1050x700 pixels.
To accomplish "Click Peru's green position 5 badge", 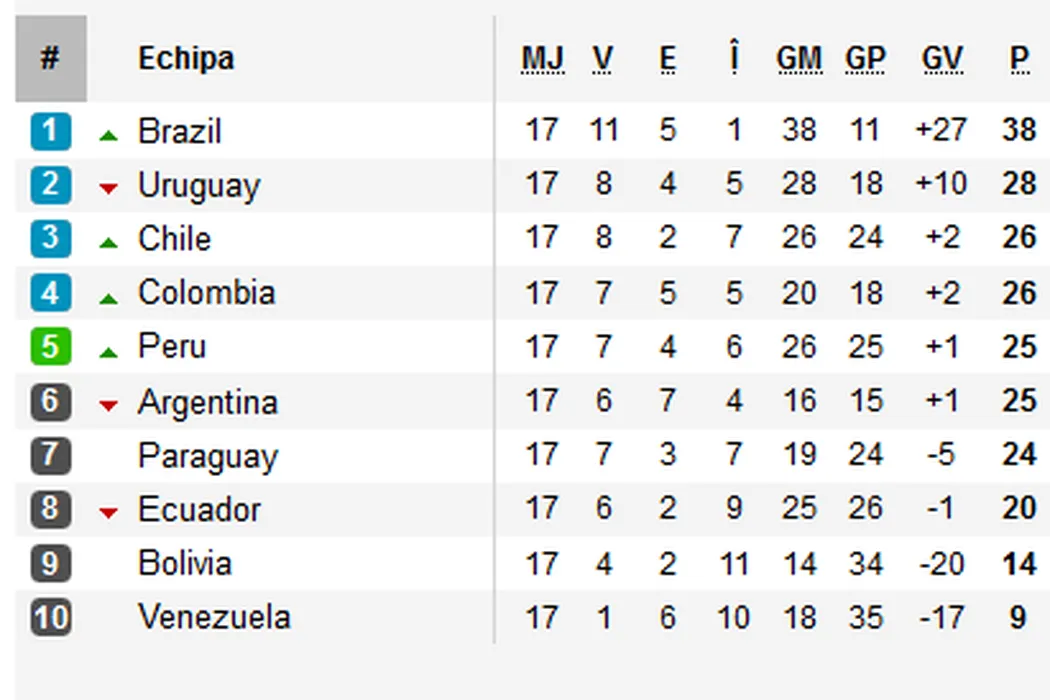I will point(50,347).
